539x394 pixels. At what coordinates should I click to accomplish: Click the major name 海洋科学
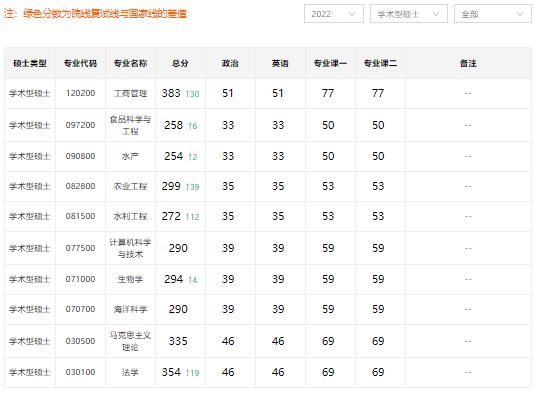click(x=130, y=309)
